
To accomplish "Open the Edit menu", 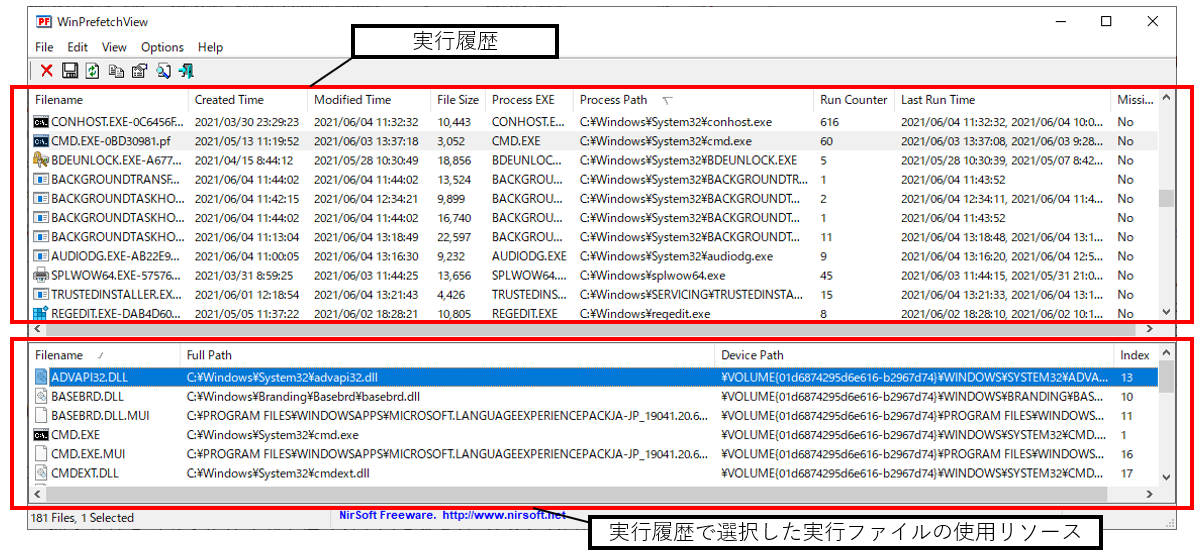I will (x=78, y=47).
